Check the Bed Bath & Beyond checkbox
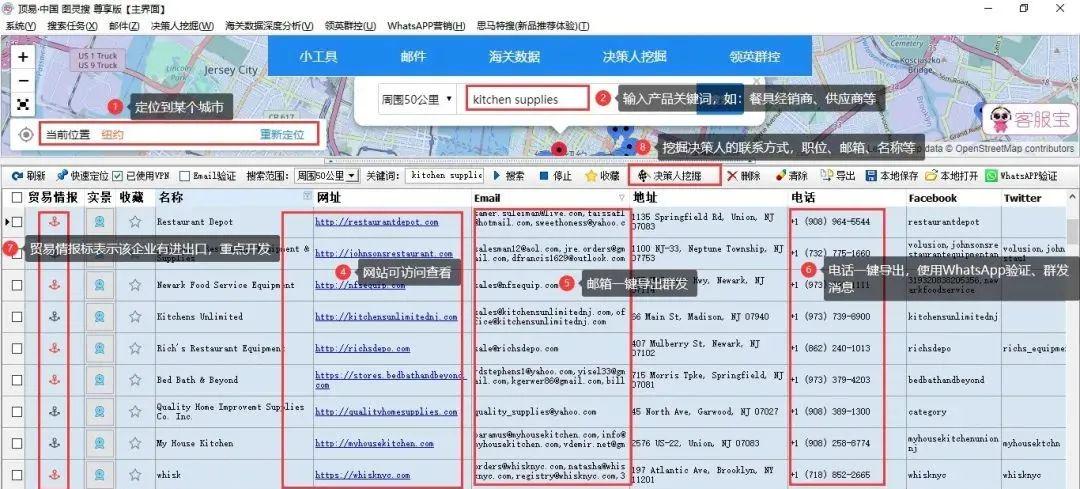1080x489 pixels. point(17,380)
